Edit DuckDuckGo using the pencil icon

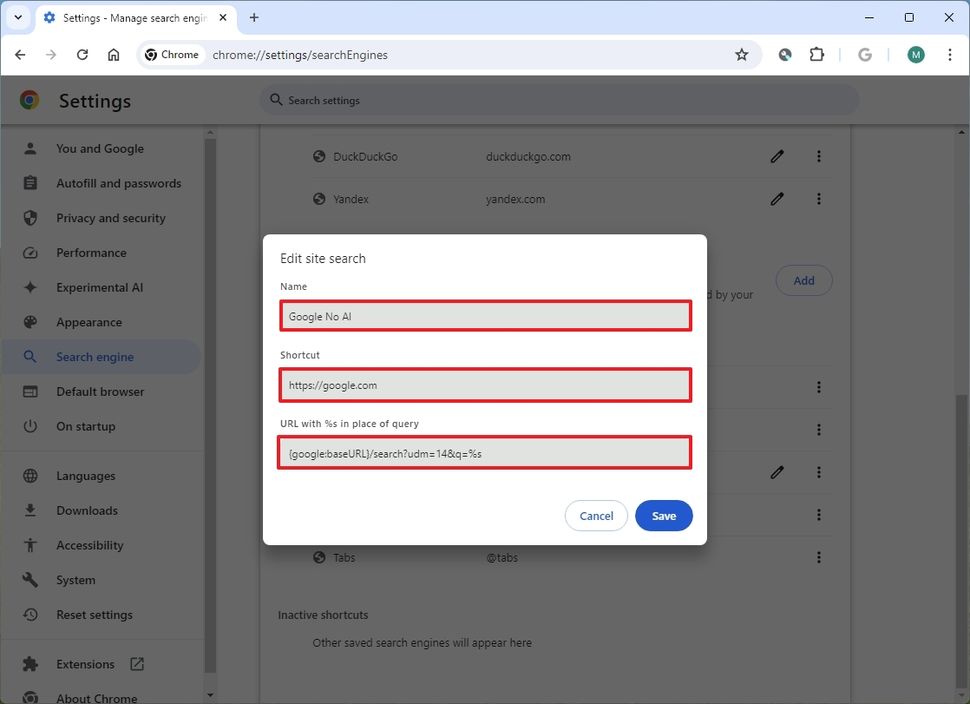pos(777,156)
